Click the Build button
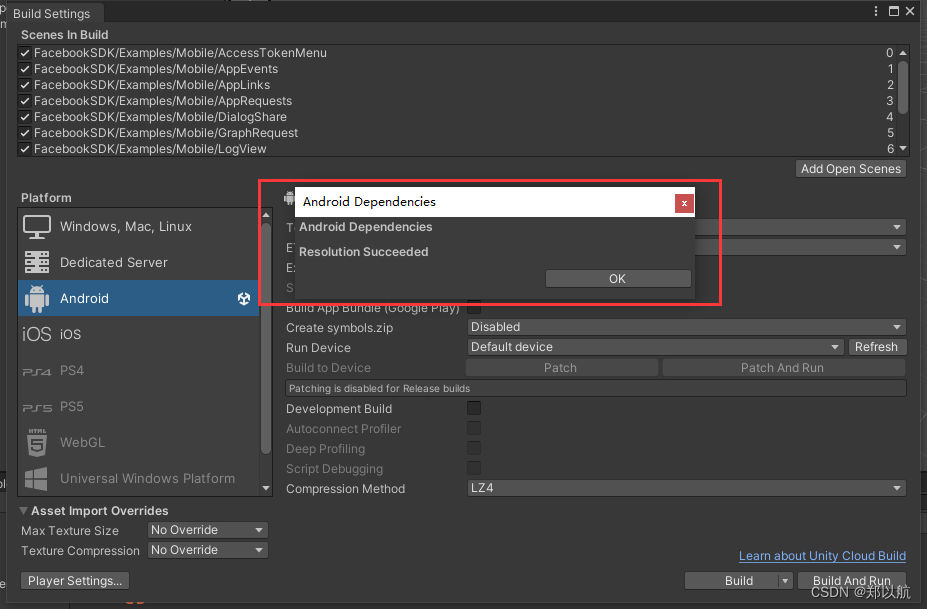This screenshot has height=609, width=927. 732,581
